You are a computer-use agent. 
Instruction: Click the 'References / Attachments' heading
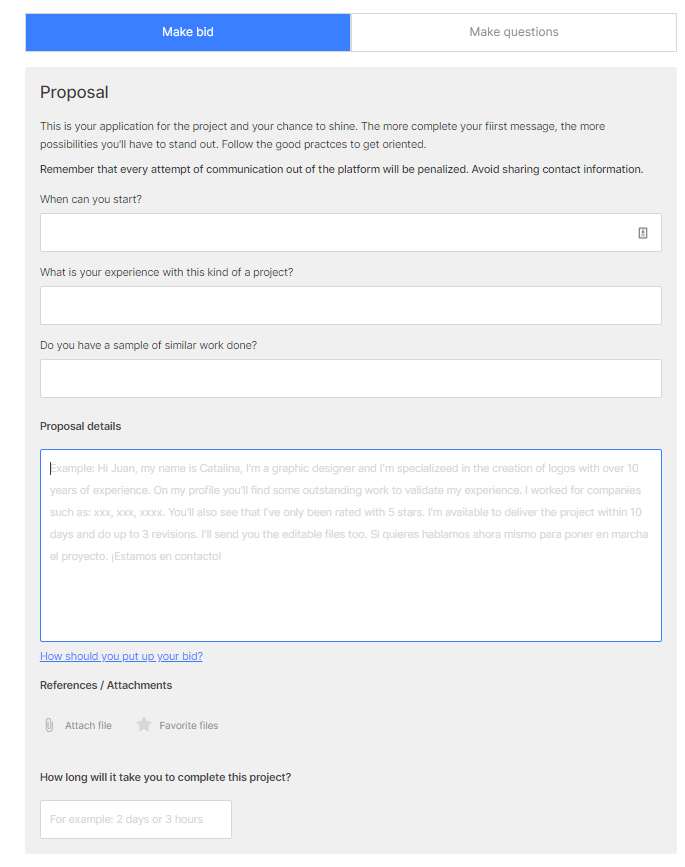106,685
